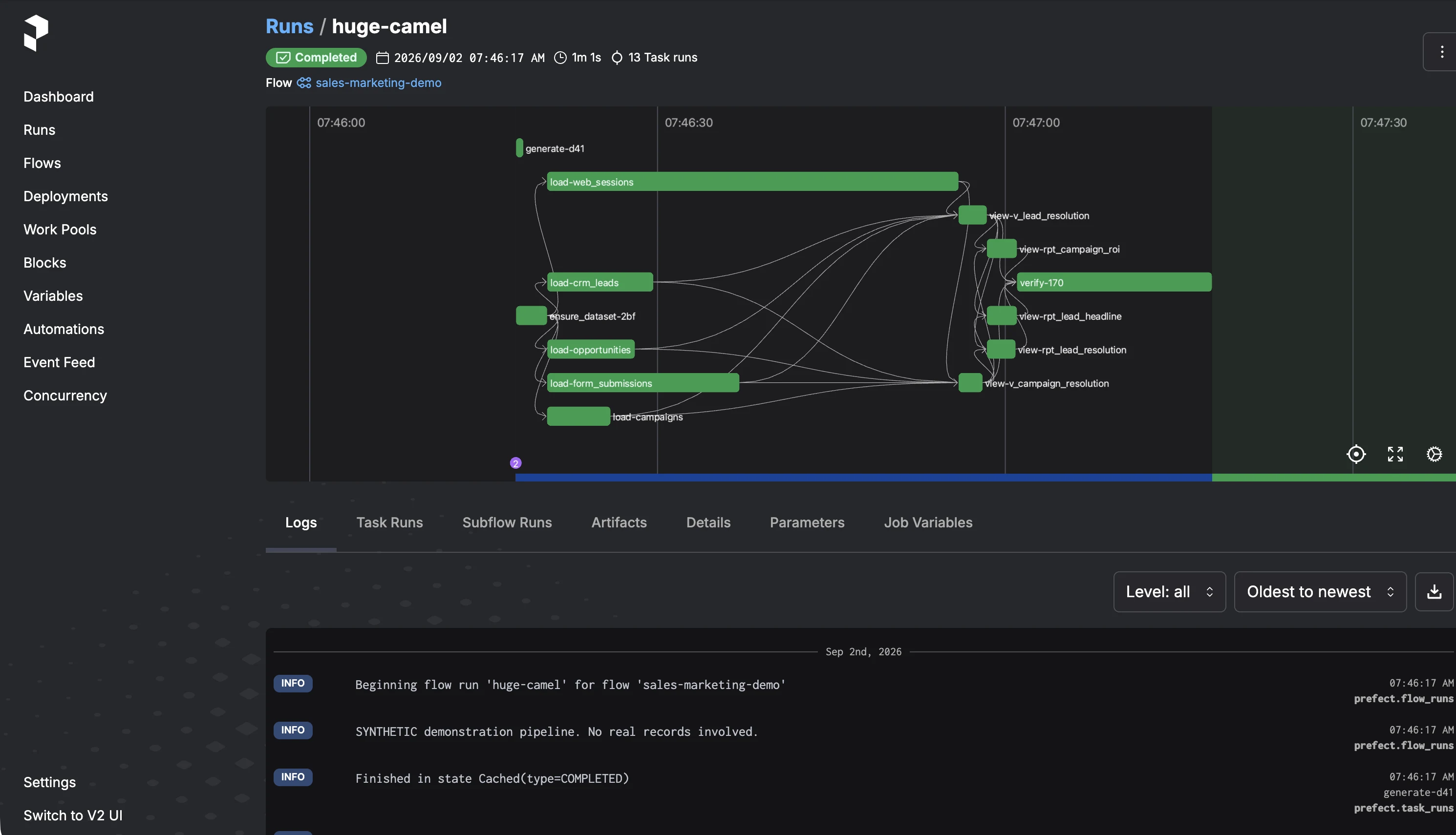Open the three-dot run actions menu
This screenshot has width=1456, height=835.
click(x=1441, y=52)
